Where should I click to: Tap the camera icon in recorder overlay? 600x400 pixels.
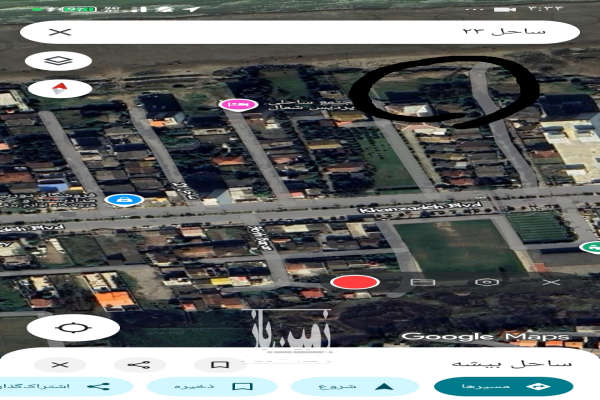point(487,283)
